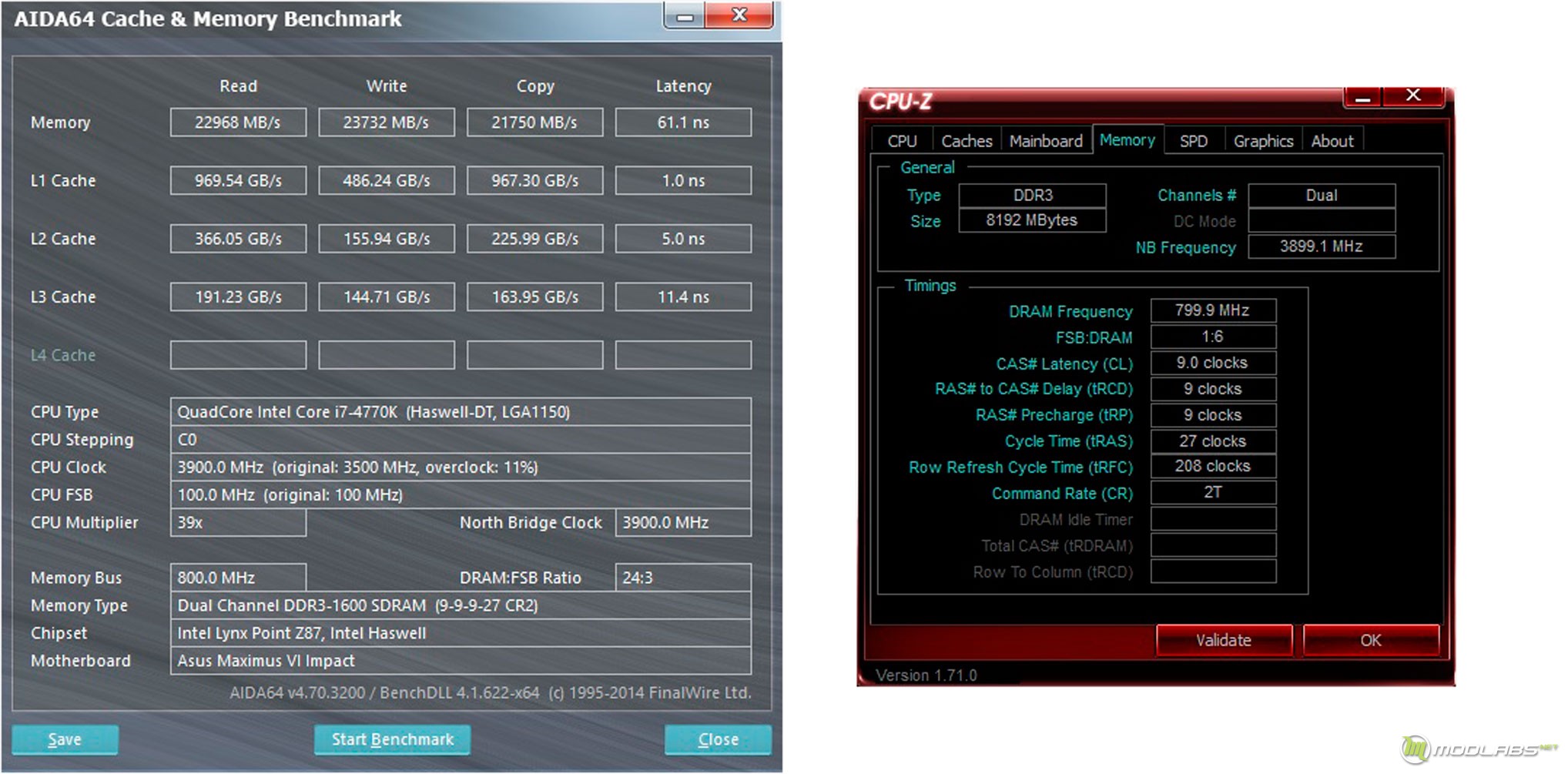Select L2 Cache read 366.05 GB/s
The height and width of the screenshot is (774, 1568).
(238, 239)
